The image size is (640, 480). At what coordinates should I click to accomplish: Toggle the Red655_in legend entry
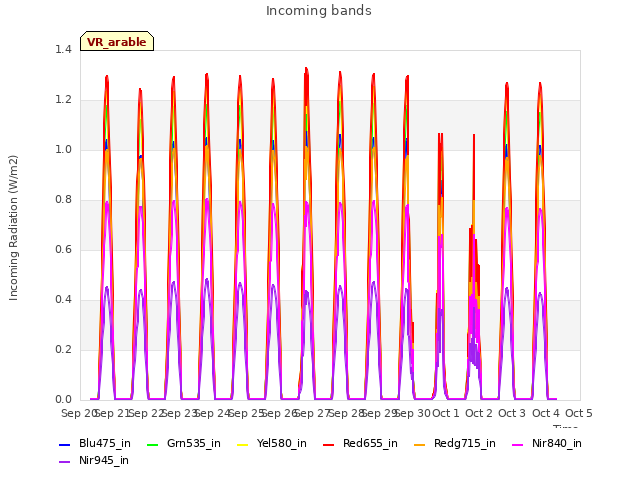click(360, 444)
